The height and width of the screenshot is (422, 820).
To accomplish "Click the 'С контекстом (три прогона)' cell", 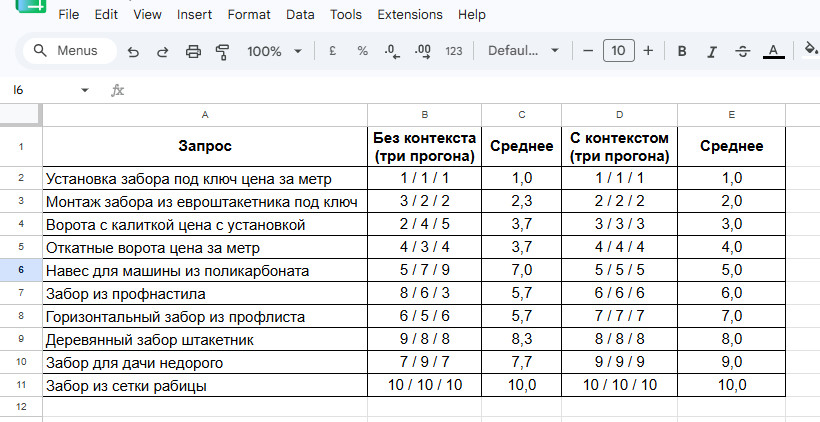I will pyautogui.click(x=619, y=146).
